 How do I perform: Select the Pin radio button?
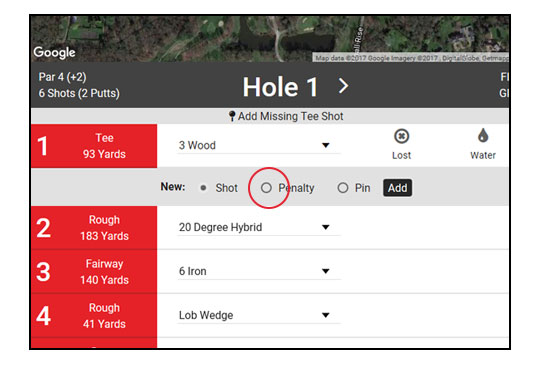(343, 188)
